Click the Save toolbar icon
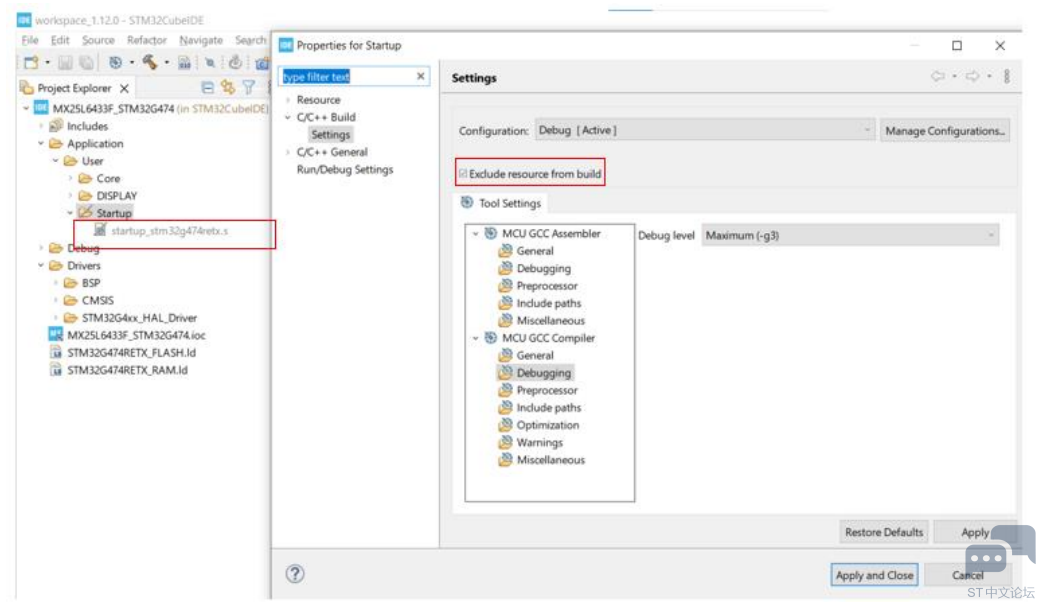 65,63
